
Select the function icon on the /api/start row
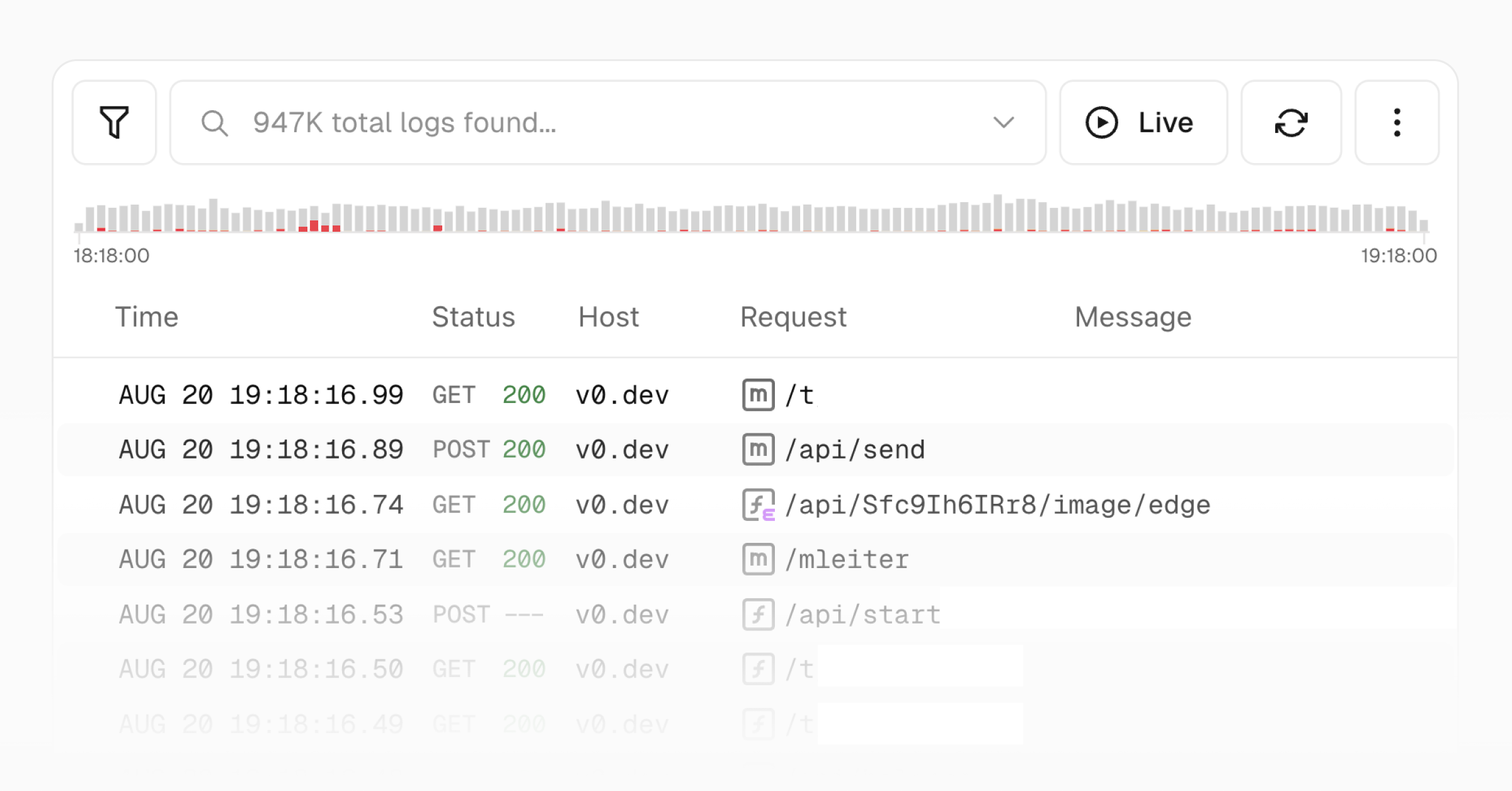pos(759,614)
